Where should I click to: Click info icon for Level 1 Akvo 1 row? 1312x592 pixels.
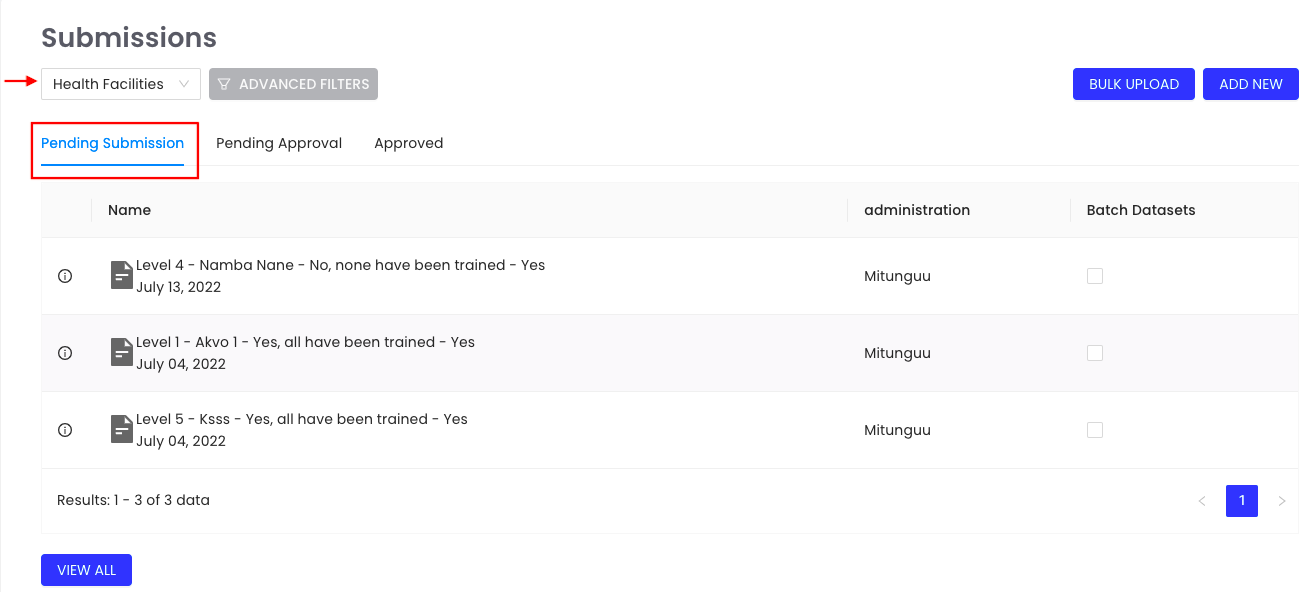65,353
